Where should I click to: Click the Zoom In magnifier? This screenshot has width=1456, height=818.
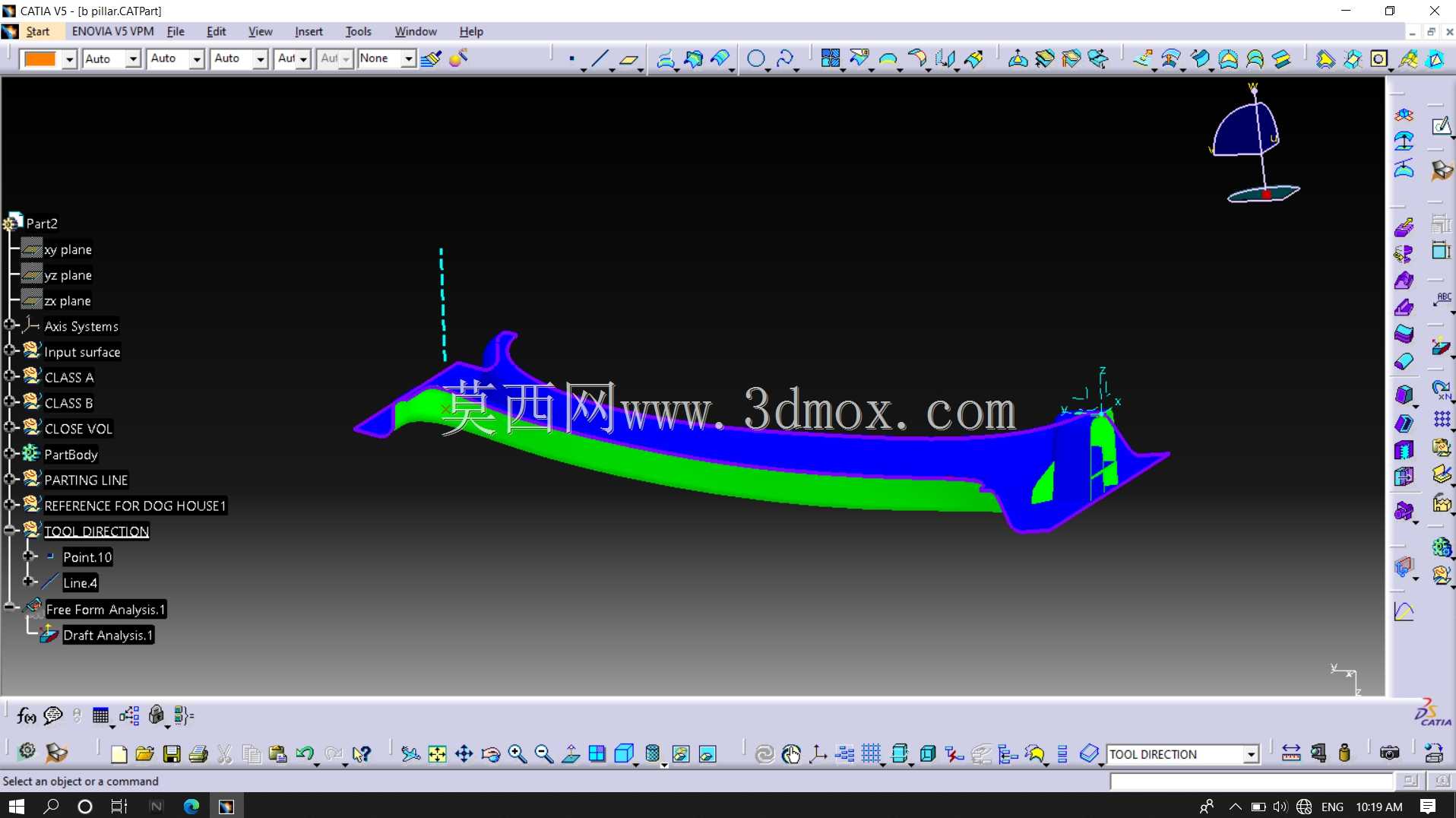(x=518, y=753)
